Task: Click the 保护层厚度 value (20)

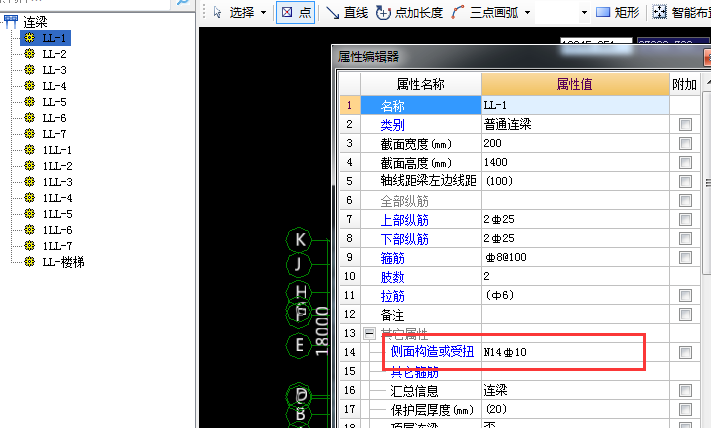Action: [575, 409]
